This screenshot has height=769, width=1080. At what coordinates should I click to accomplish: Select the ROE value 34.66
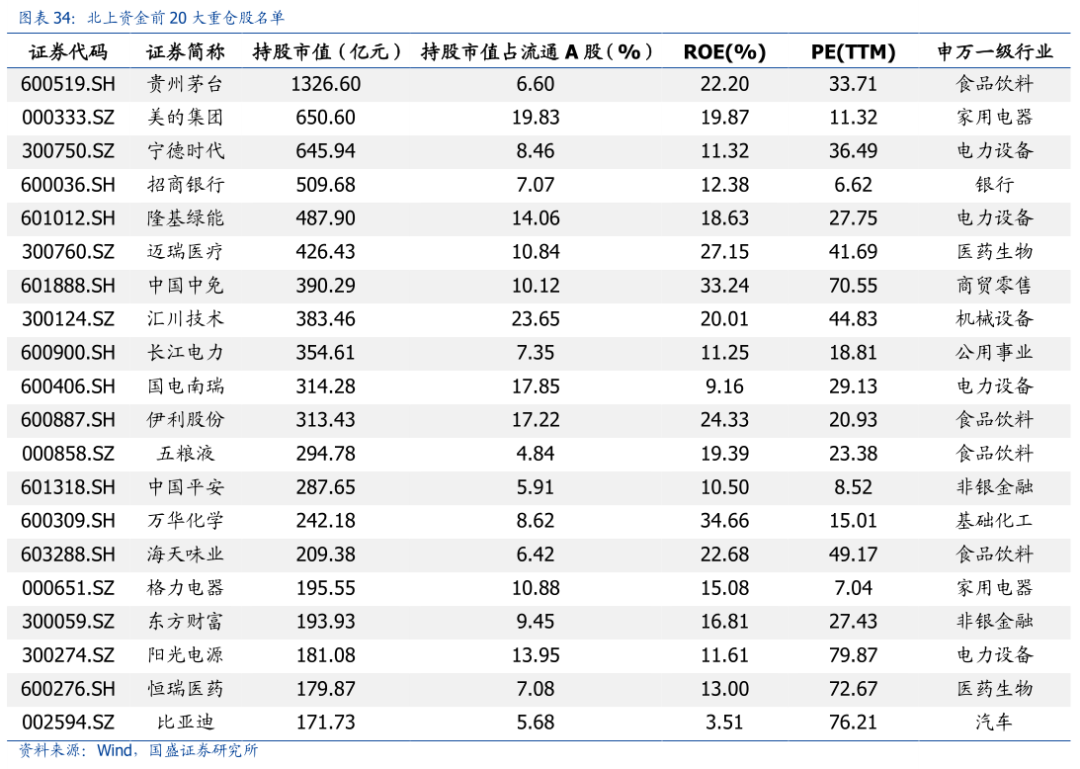[x=725, y=521]
